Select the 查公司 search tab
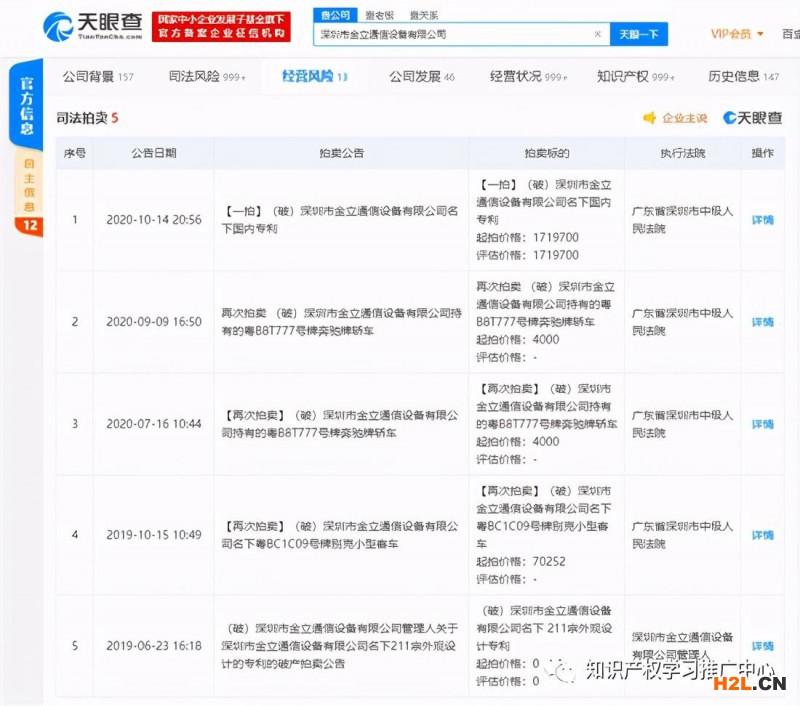 tap(335, 15)
